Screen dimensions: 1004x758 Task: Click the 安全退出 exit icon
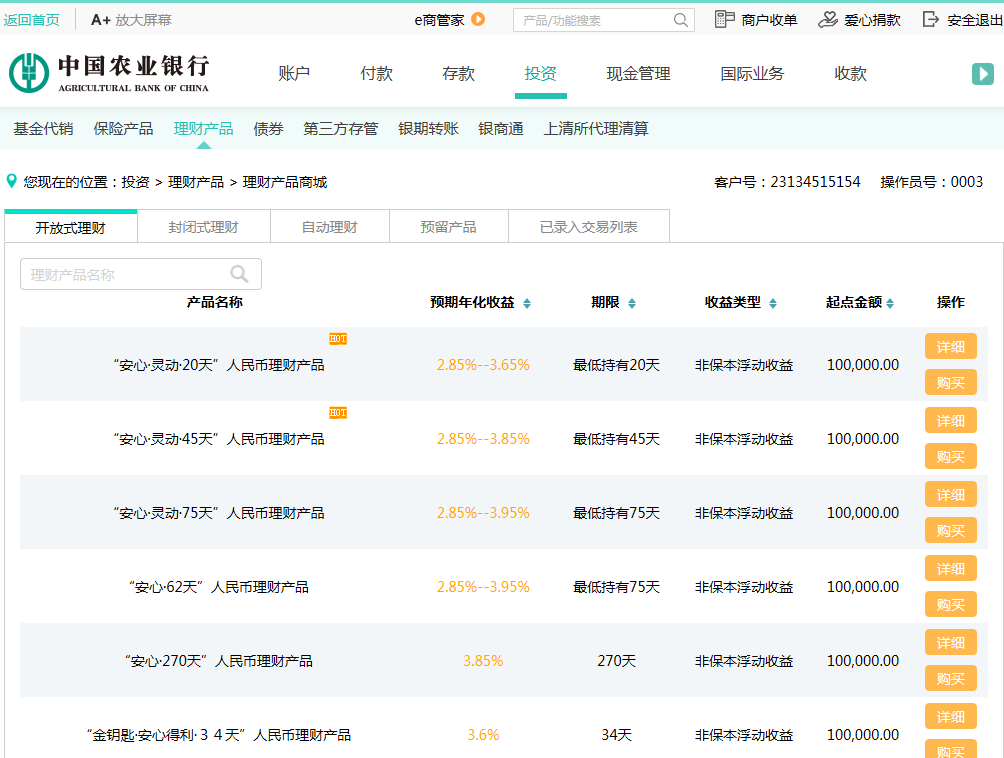[x=930, y=19]
